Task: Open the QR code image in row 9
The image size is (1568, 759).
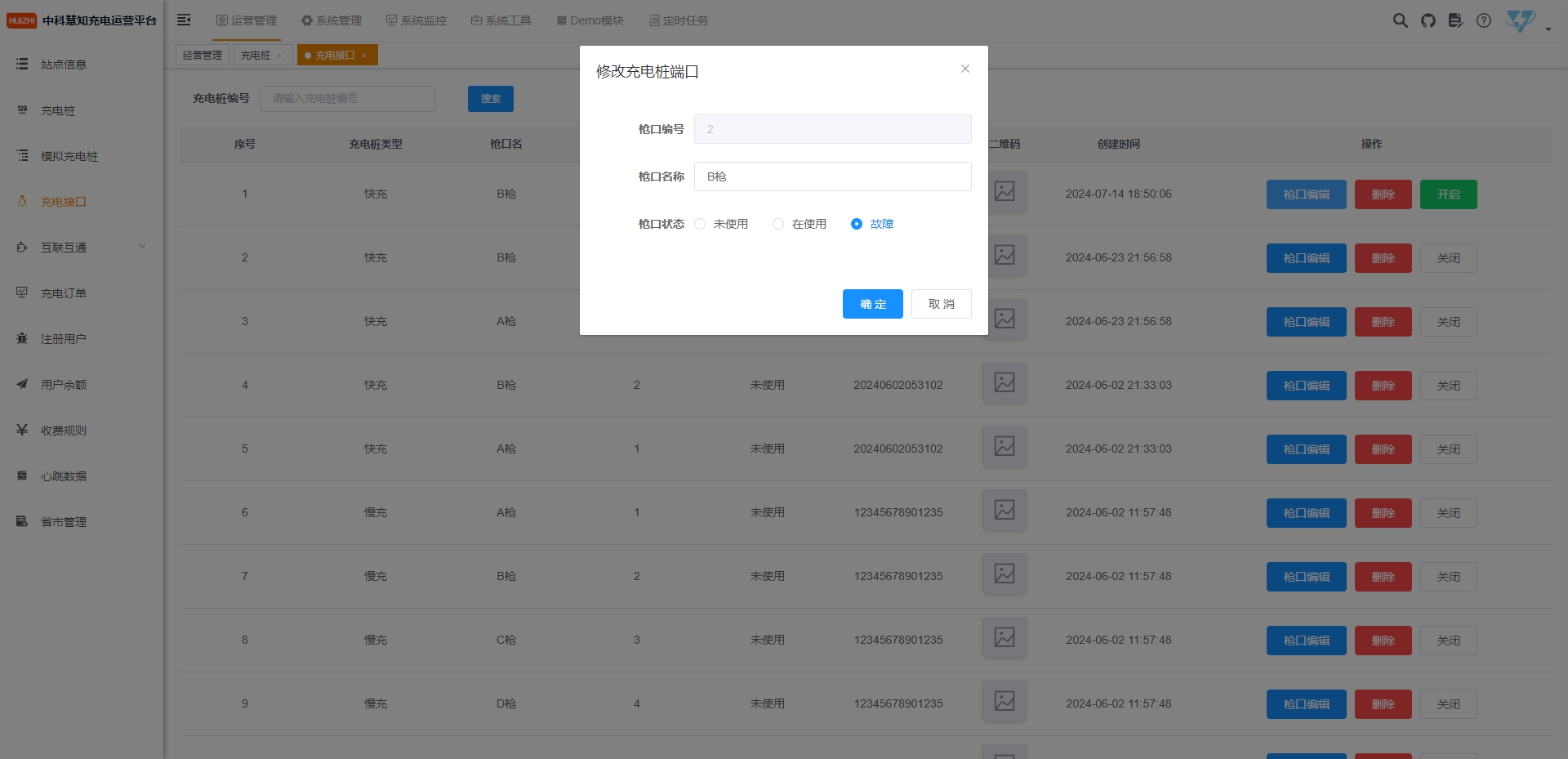Action: (x=1004, y=701)
